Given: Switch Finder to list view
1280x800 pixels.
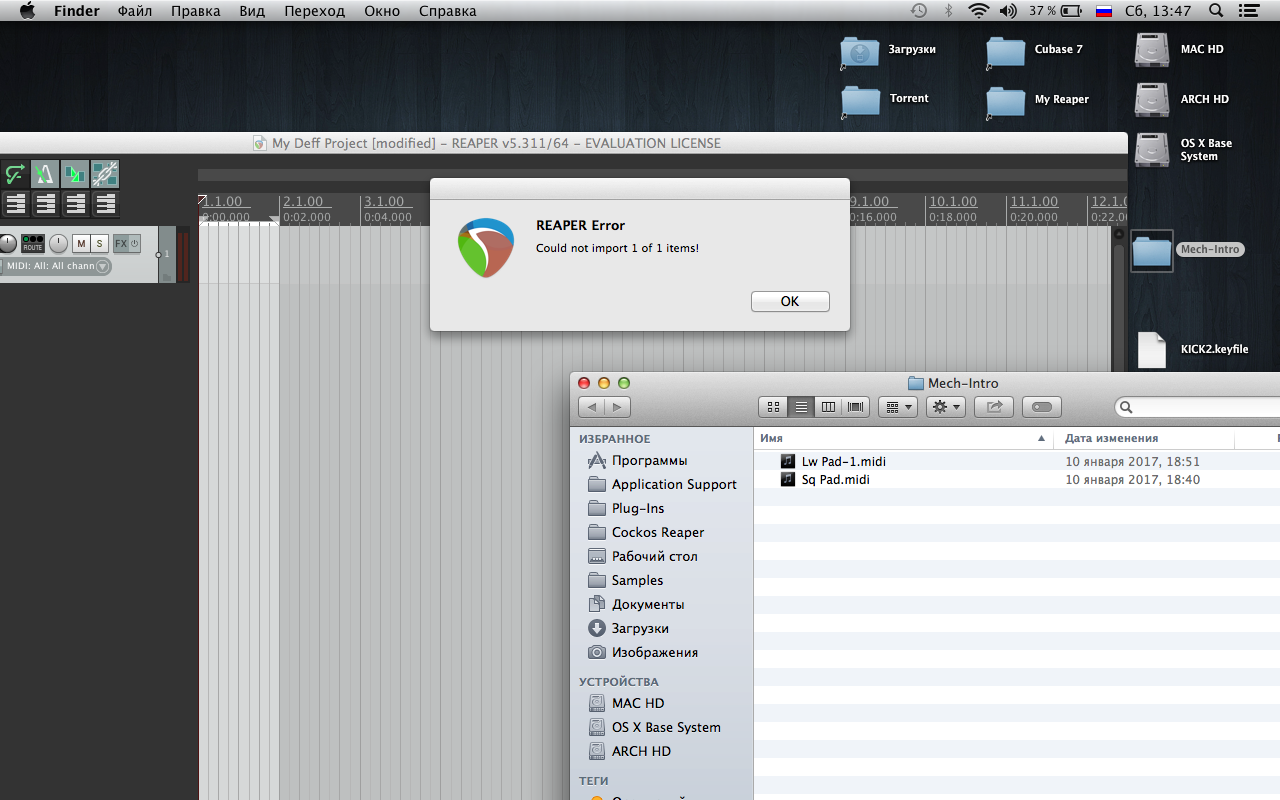Looking at the screenshot, I should 801,407.
